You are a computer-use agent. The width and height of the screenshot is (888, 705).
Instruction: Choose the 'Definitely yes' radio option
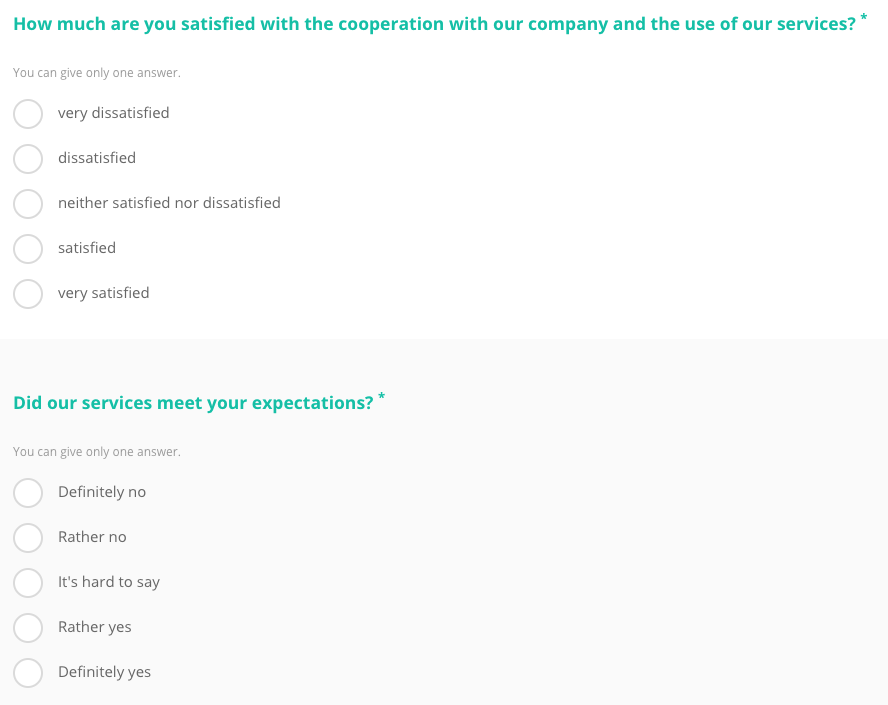28,673
